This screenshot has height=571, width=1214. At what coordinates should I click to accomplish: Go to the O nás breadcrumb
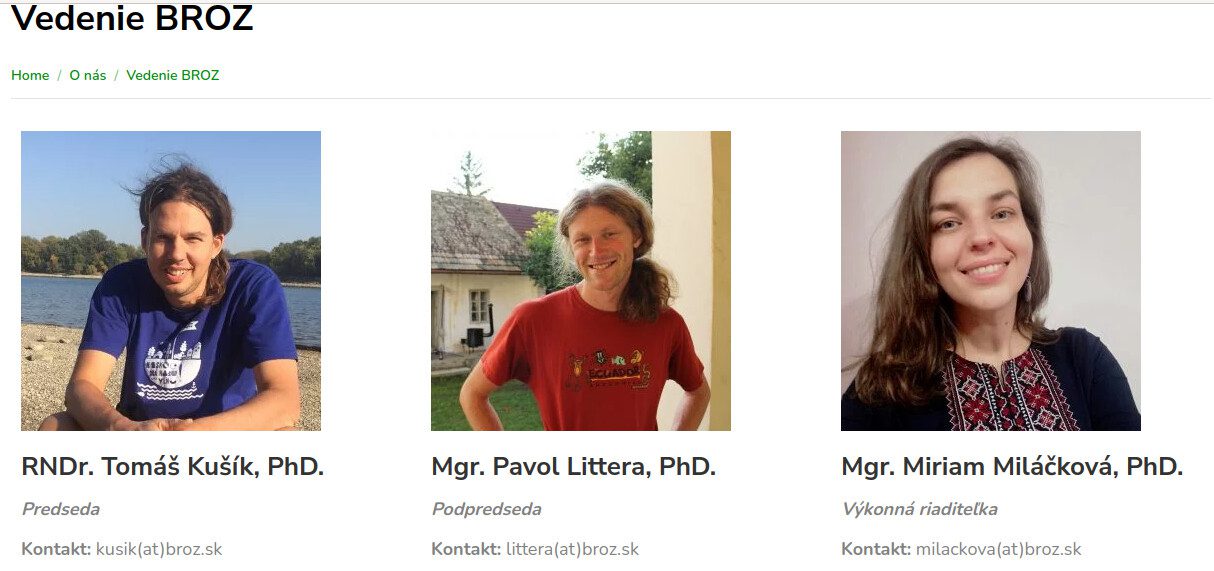(88, 75)
